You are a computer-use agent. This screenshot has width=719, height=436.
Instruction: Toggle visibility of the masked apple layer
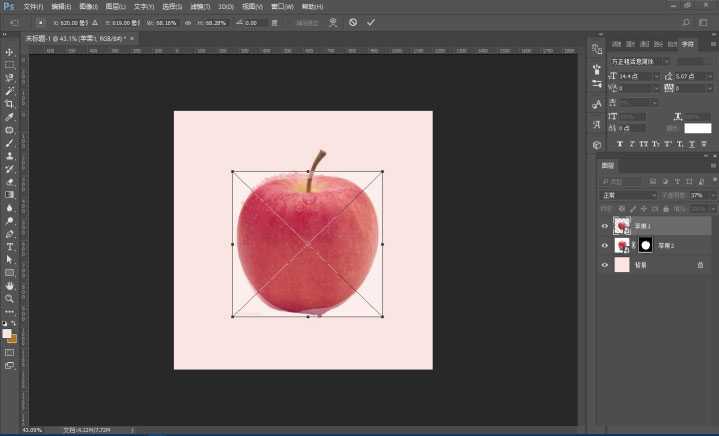pyautogui.click(x=604, y=245)
